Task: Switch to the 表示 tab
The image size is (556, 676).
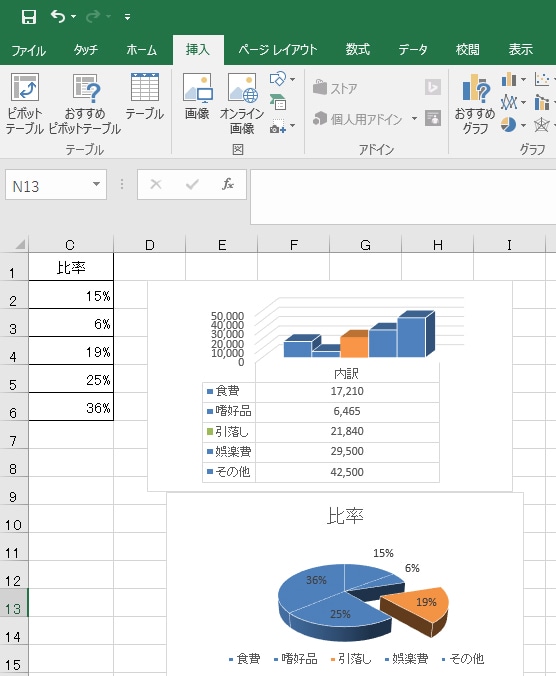Action: [521, 50]
